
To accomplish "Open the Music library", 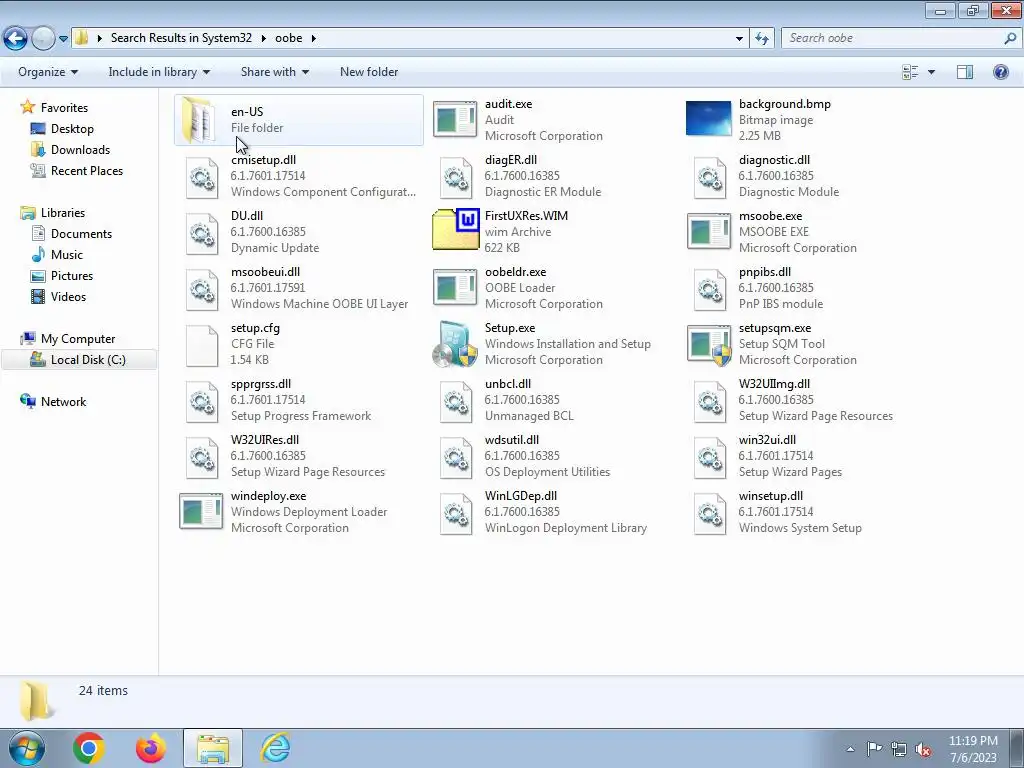I will 67,255.
